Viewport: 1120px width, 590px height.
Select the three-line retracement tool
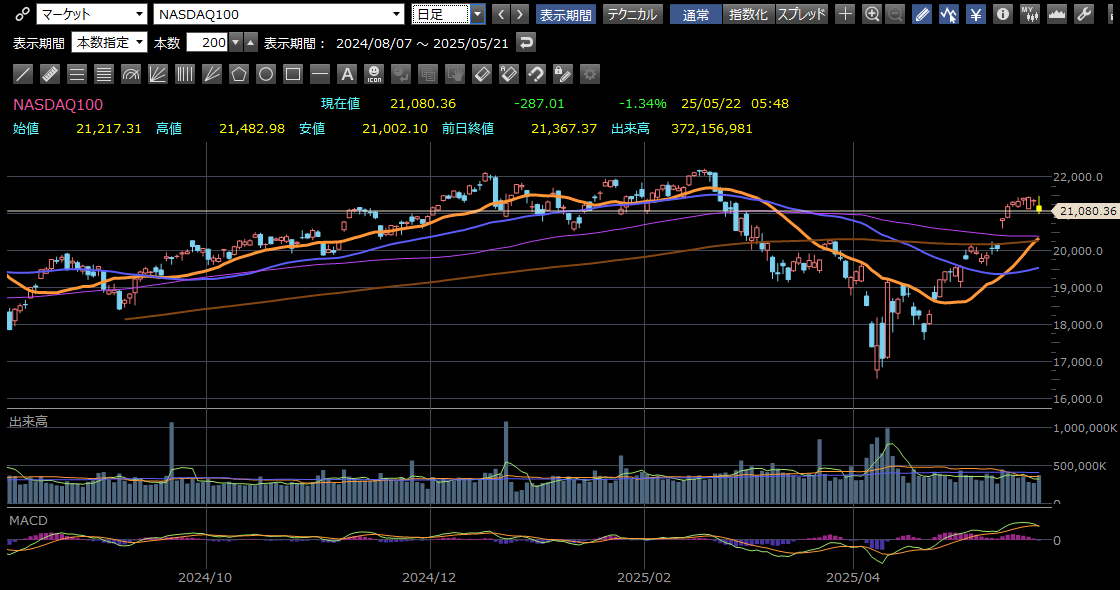click(x=77, y=74)
